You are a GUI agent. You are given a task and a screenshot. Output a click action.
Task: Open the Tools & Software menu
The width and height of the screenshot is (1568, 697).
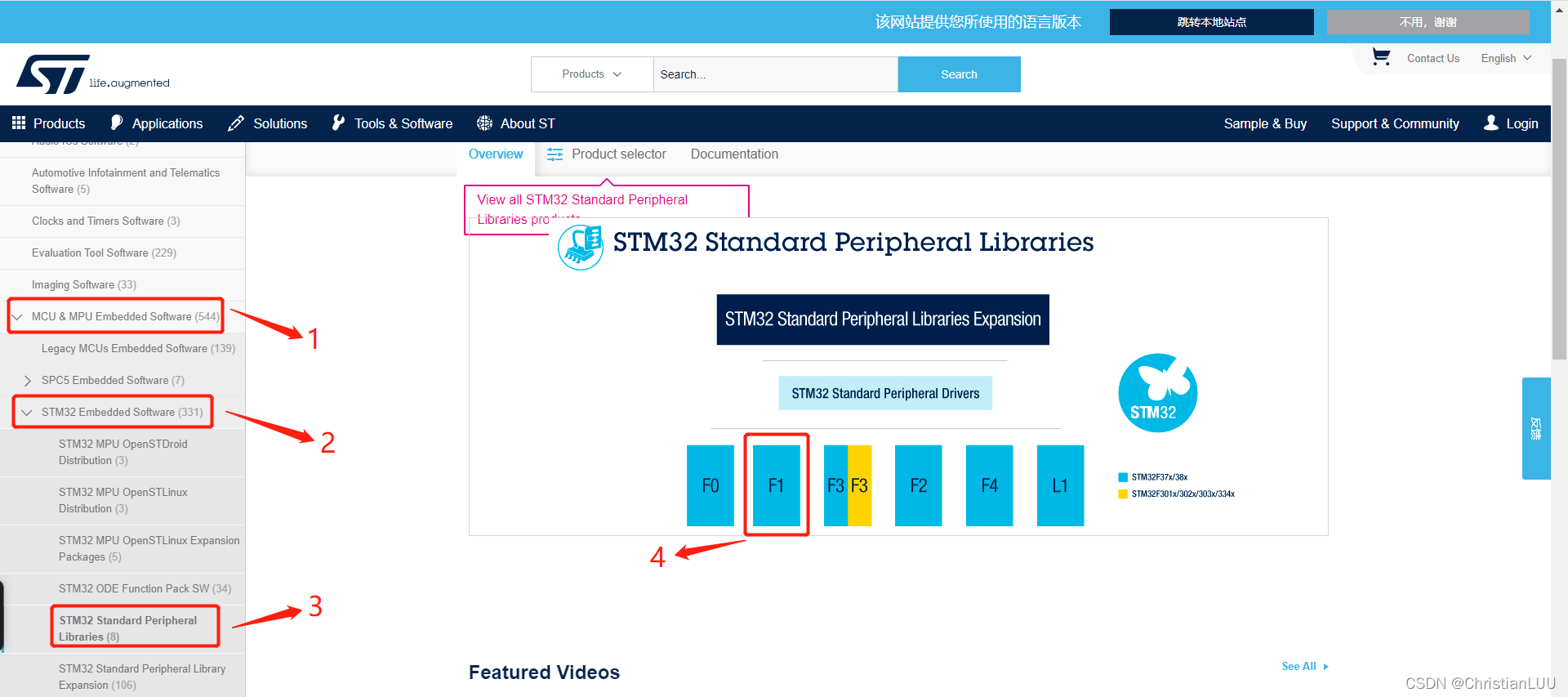[x=392, y=123]
